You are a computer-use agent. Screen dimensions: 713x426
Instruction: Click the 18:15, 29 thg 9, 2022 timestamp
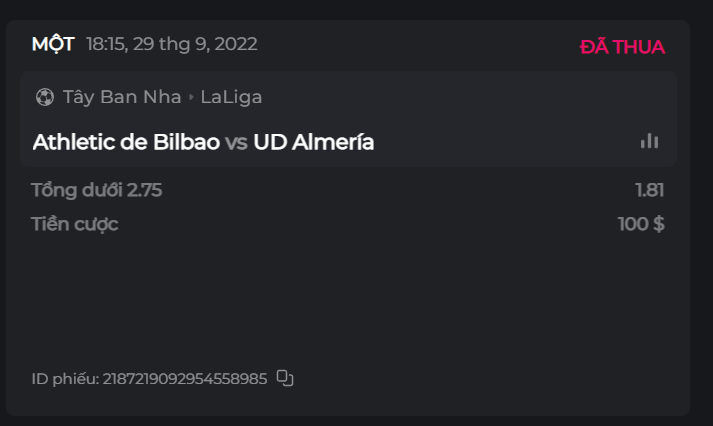point(172,44)
